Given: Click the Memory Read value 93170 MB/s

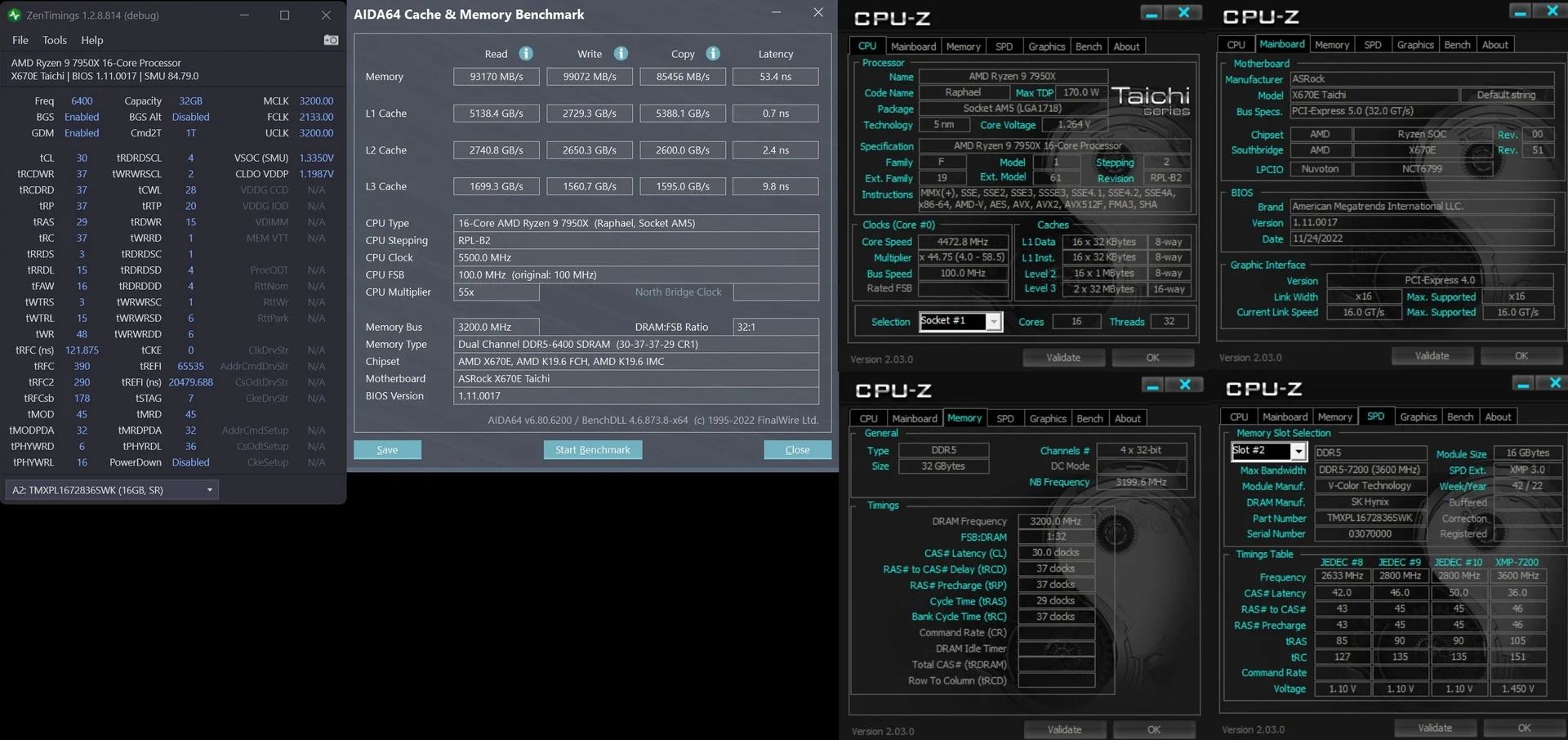Looking at the screenshot, I should coord(497,77).
